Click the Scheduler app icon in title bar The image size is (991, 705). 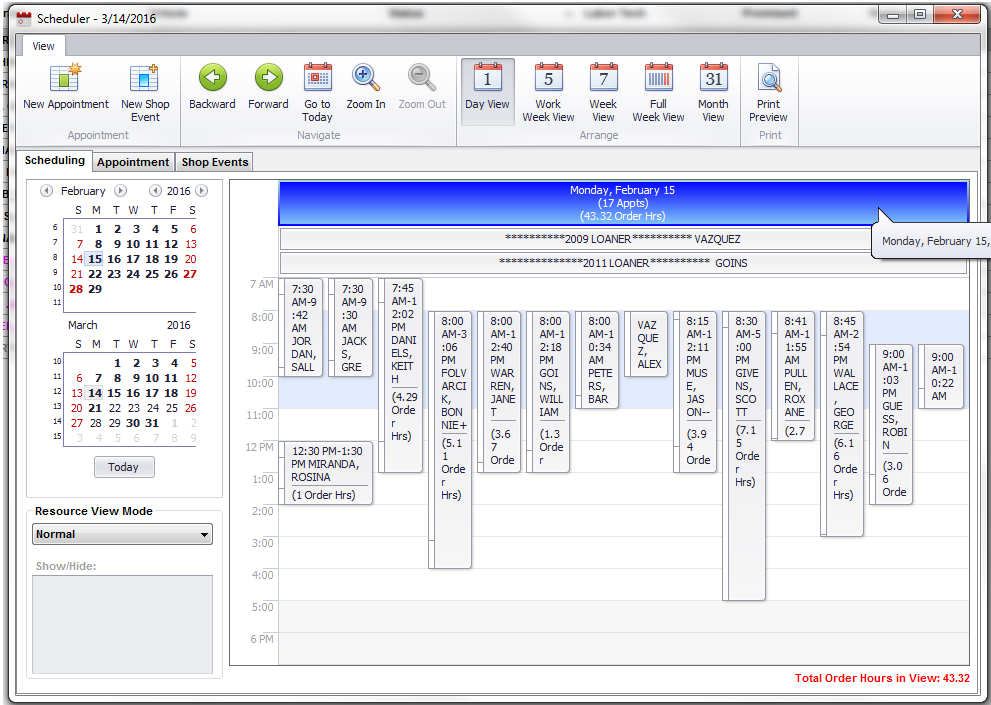coord(23,18)
